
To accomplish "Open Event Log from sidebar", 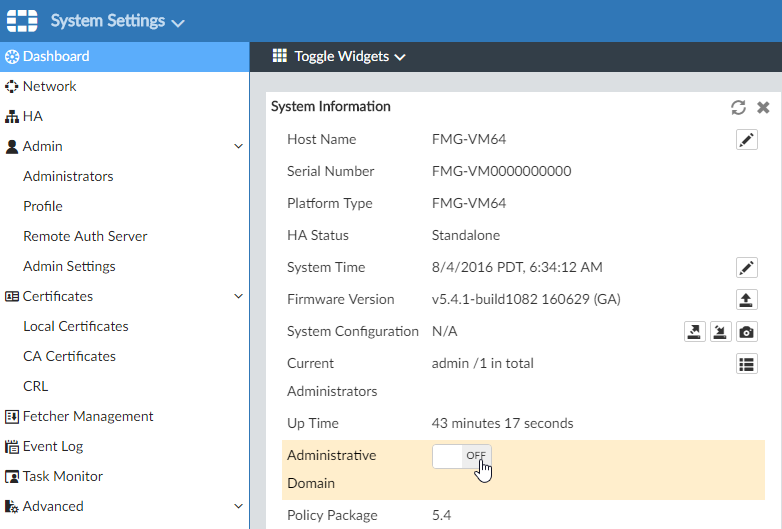I will click(53, 447).
